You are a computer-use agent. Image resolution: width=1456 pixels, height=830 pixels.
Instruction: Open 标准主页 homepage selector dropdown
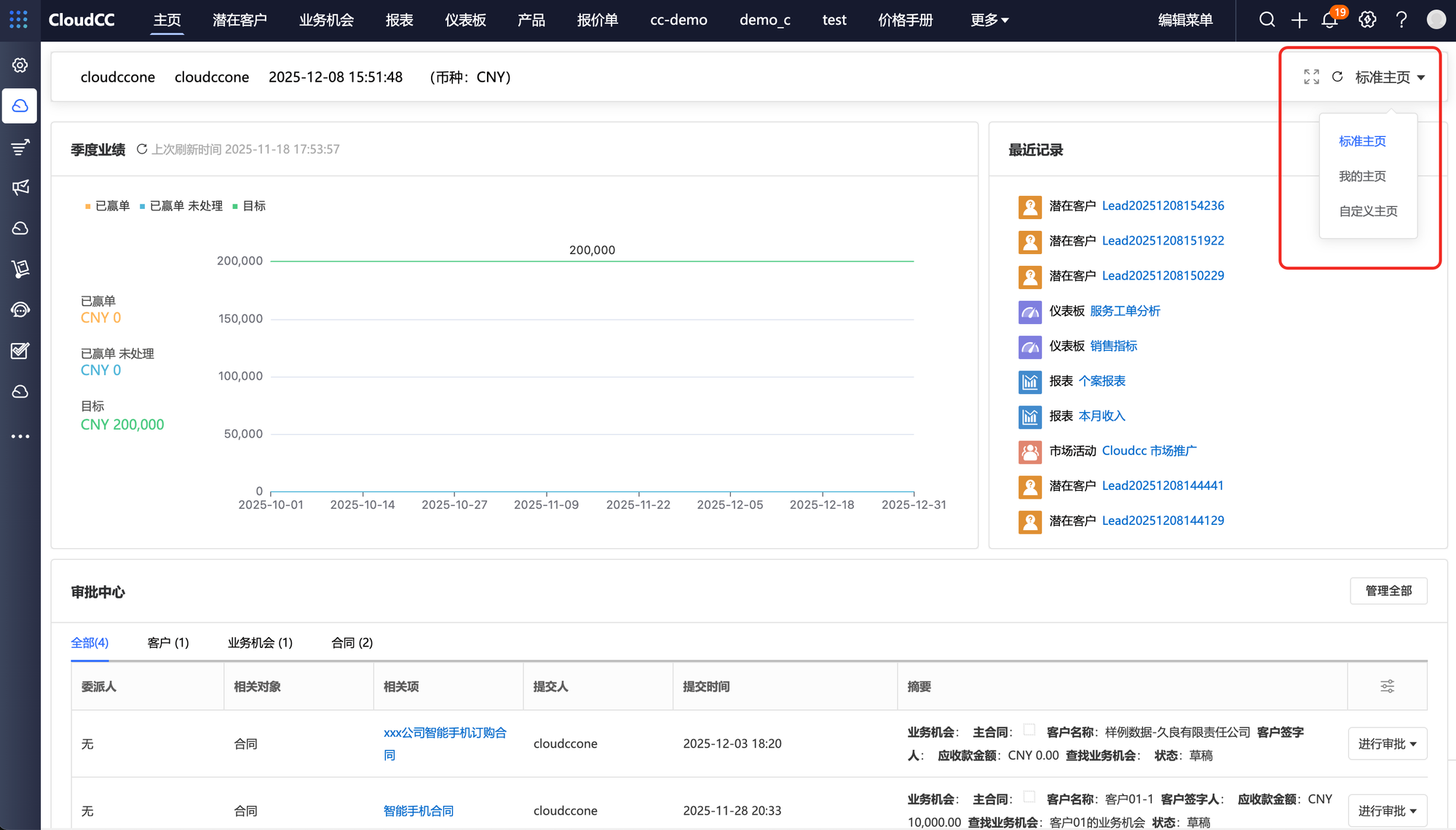coord(1390,77)
